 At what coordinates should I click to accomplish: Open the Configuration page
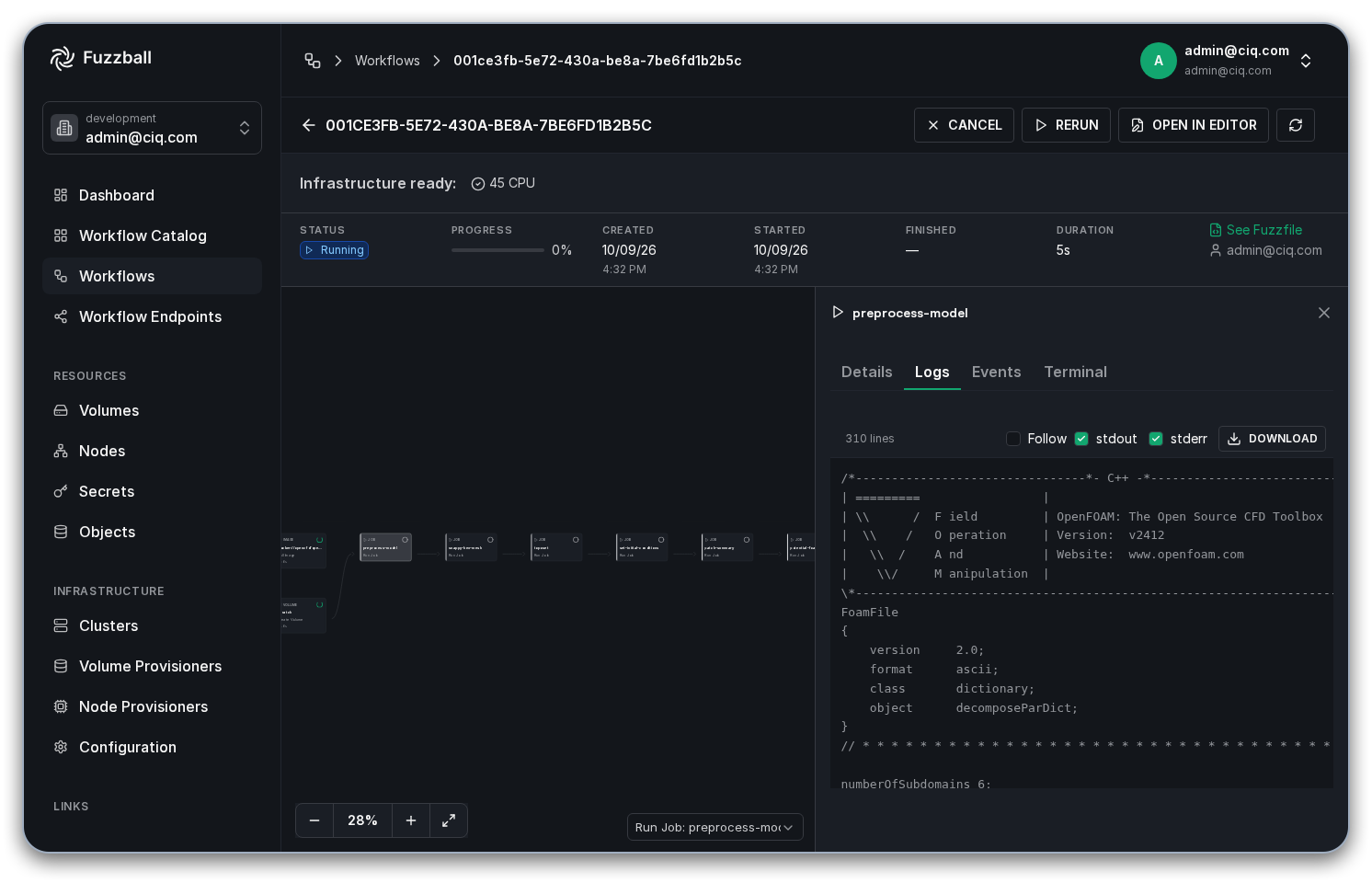click(x=152, y=747)
